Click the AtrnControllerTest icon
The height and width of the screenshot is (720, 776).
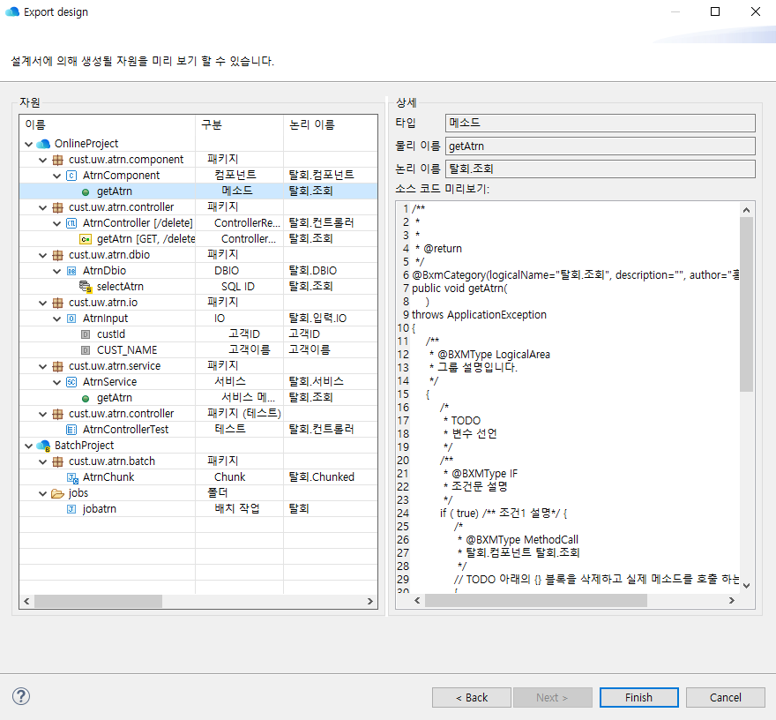click(71, 429)
